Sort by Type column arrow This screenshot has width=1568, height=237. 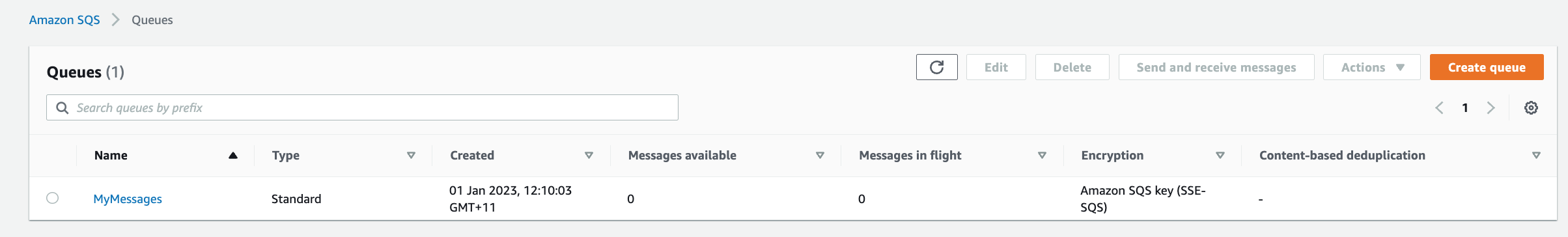tap(411, 156)
